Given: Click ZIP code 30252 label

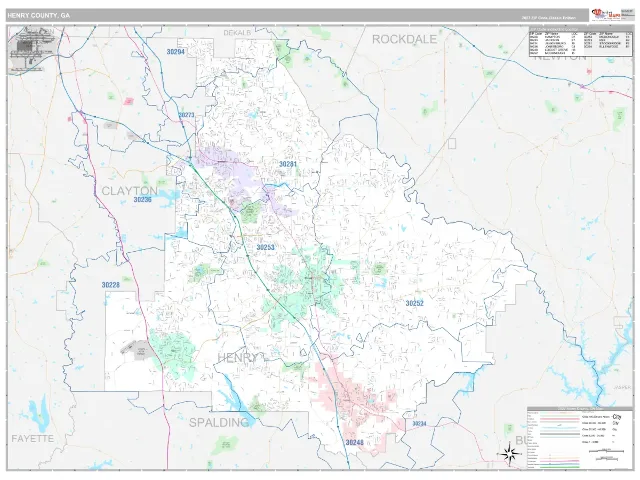Looking at the screenshot, I should [x=414, y=303].
